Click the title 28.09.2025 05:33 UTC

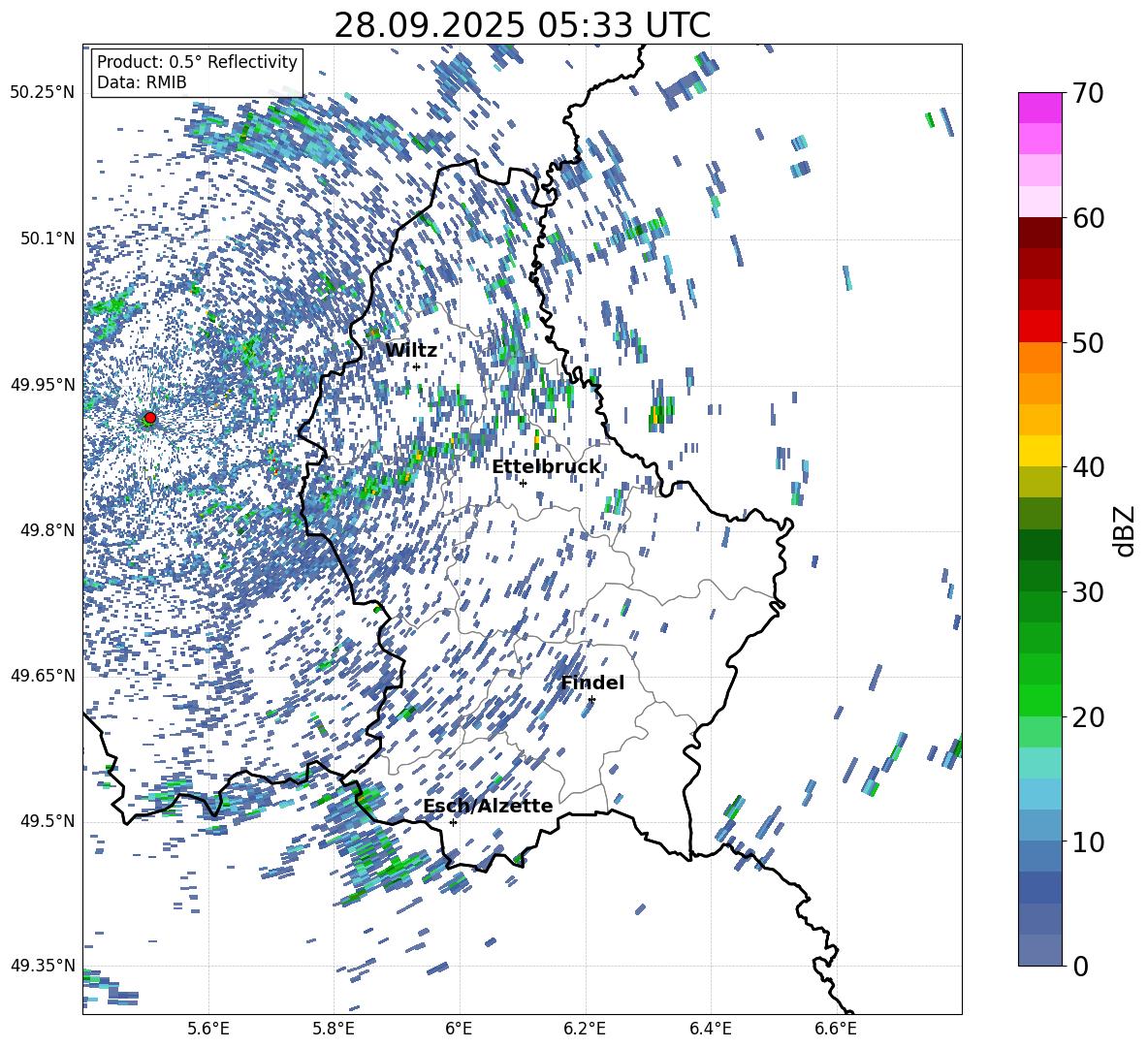[522, 25]
